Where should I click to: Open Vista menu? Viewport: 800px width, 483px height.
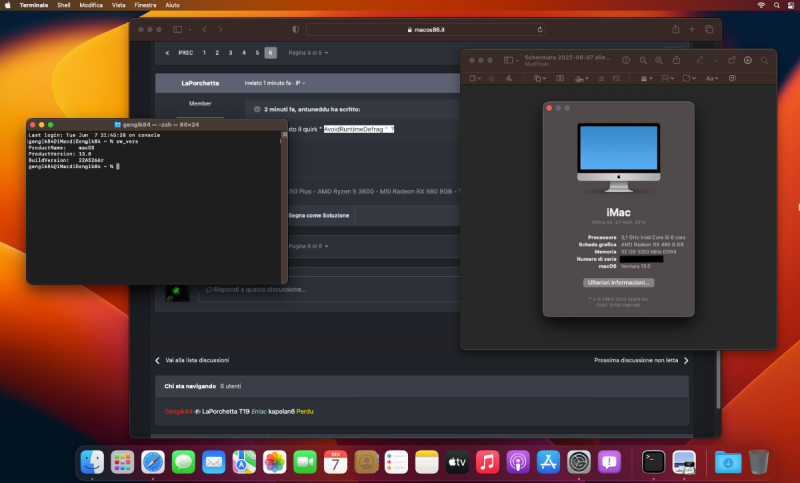118,5
